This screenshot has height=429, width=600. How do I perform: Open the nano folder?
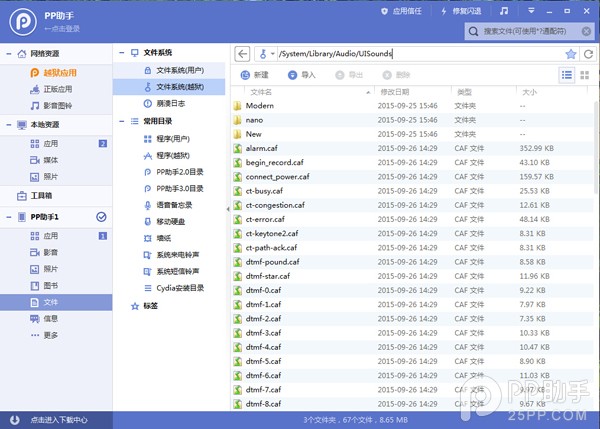click(x=412, y=120)
